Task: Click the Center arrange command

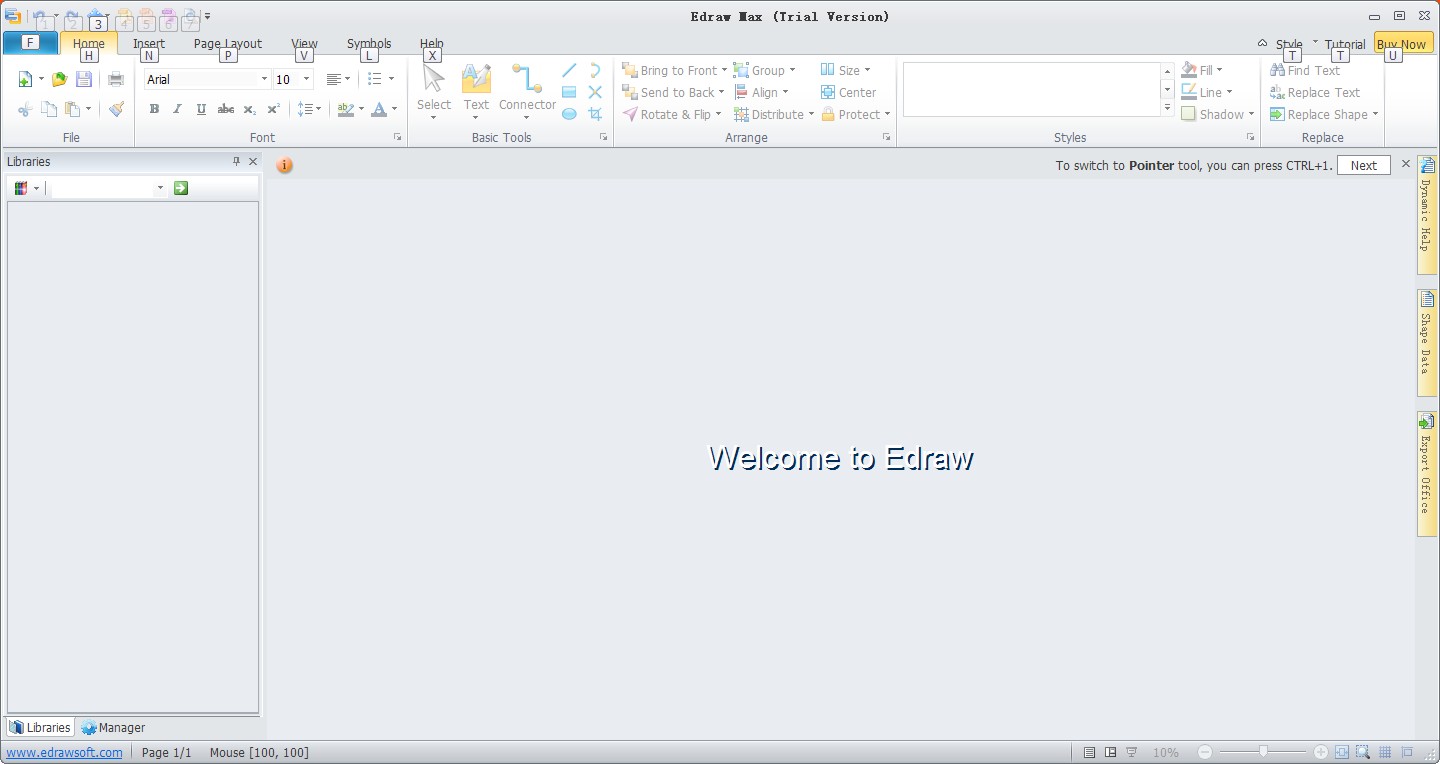Action: click(848, 92)
